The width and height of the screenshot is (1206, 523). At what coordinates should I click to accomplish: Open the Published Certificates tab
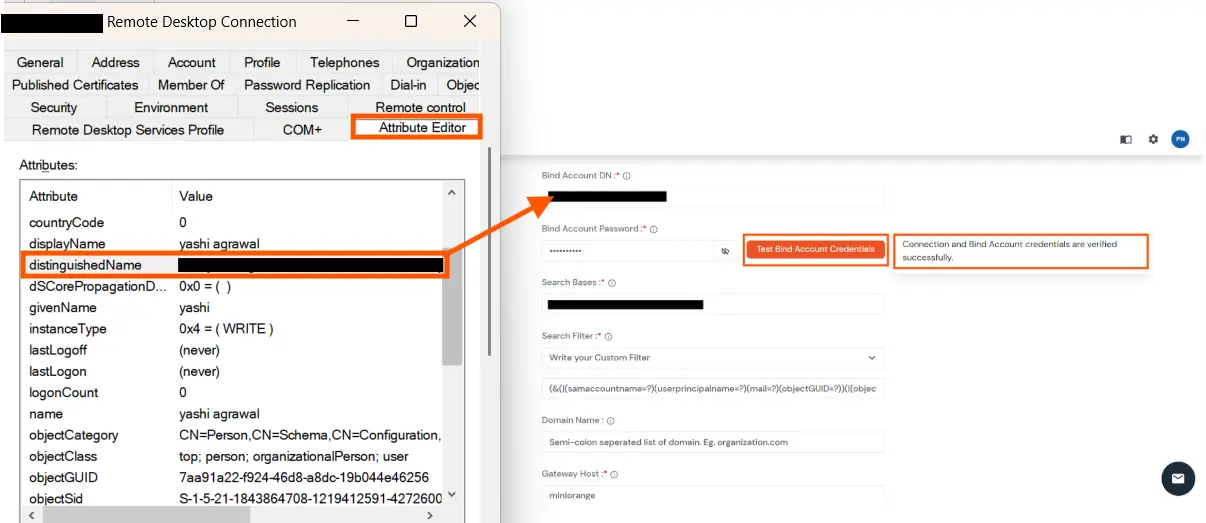[x=75, y=85]
